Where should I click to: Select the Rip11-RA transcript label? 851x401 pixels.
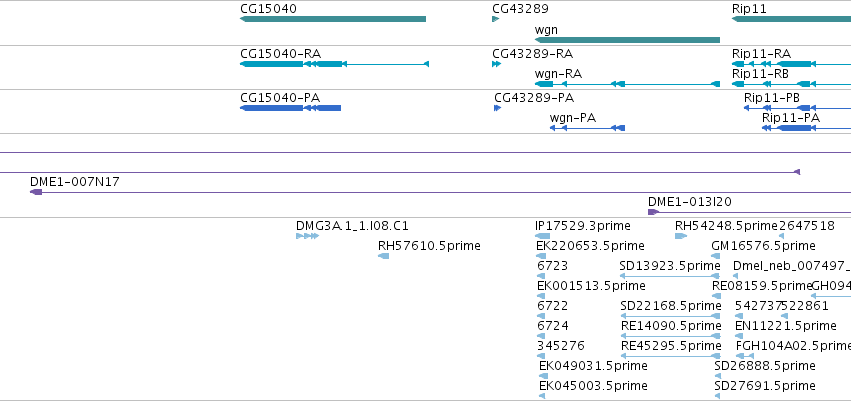761,54
